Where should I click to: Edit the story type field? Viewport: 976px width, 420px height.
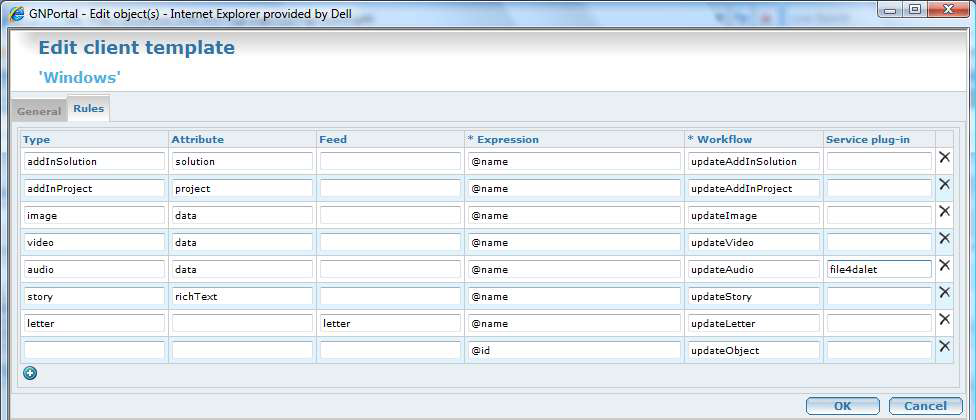(x=94, y=296)
